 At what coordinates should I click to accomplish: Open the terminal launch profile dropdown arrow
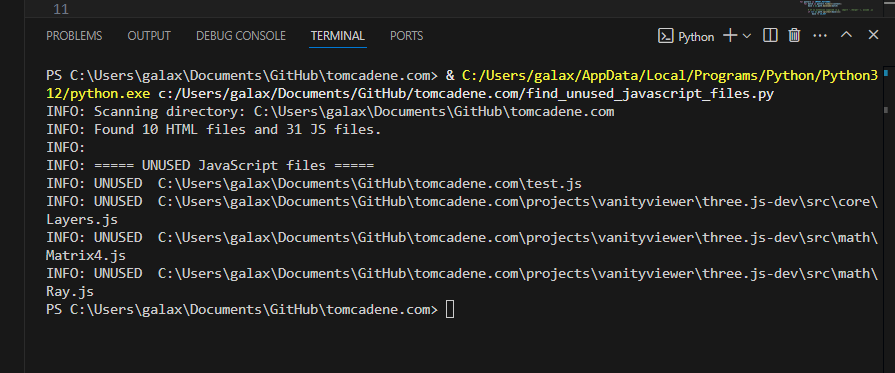coord(747,36)
